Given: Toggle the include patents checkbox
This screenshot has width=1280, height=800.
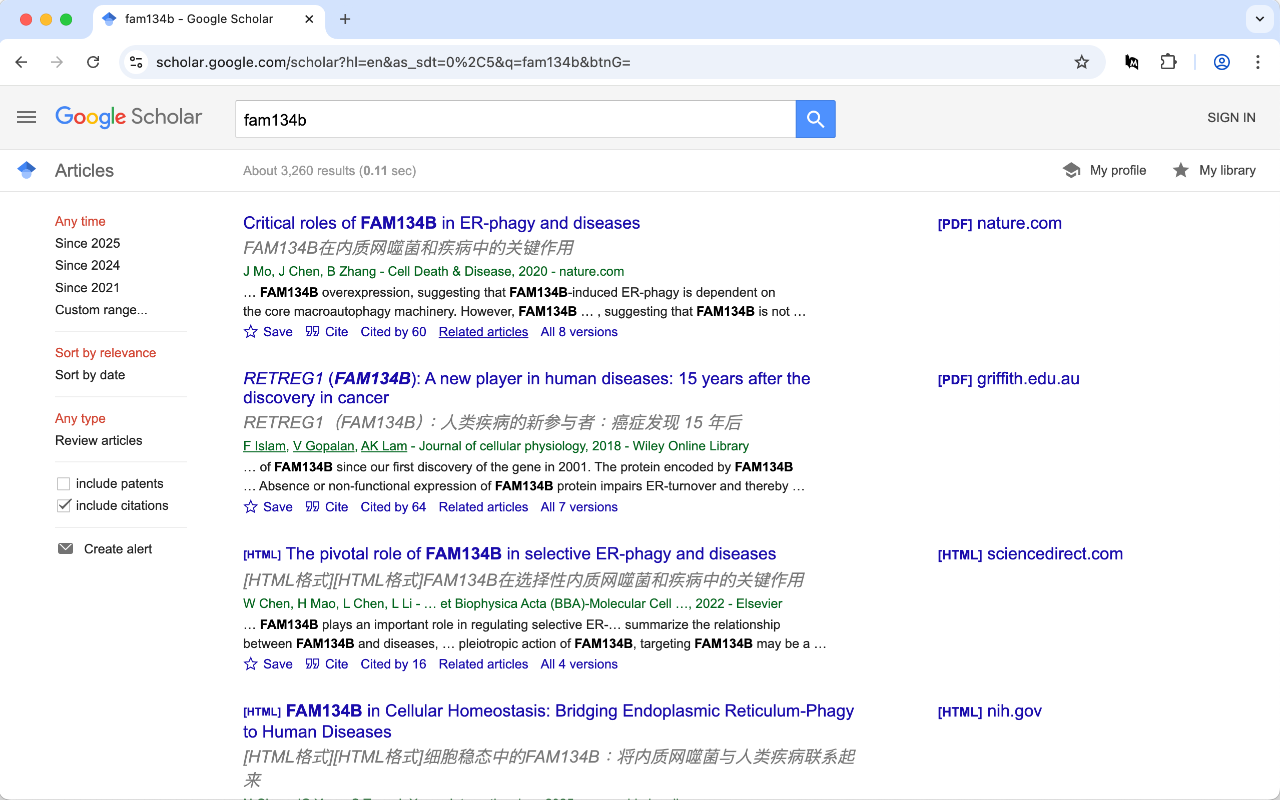Looking at the screenshot, I should tap(64, 484).
